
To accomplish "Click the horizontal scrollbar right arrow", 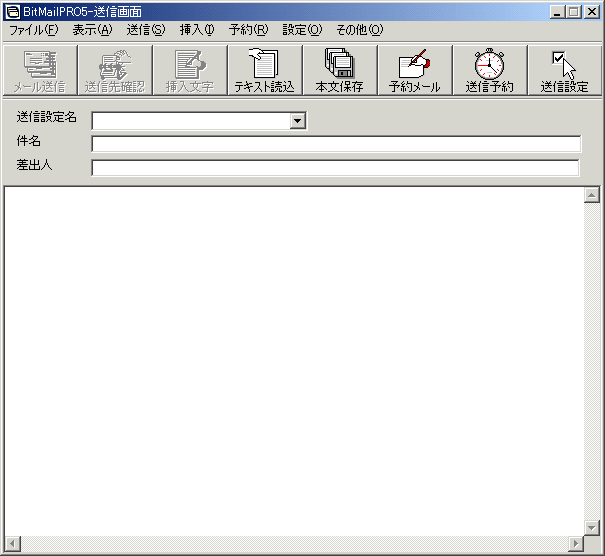I will coord(576,544).
